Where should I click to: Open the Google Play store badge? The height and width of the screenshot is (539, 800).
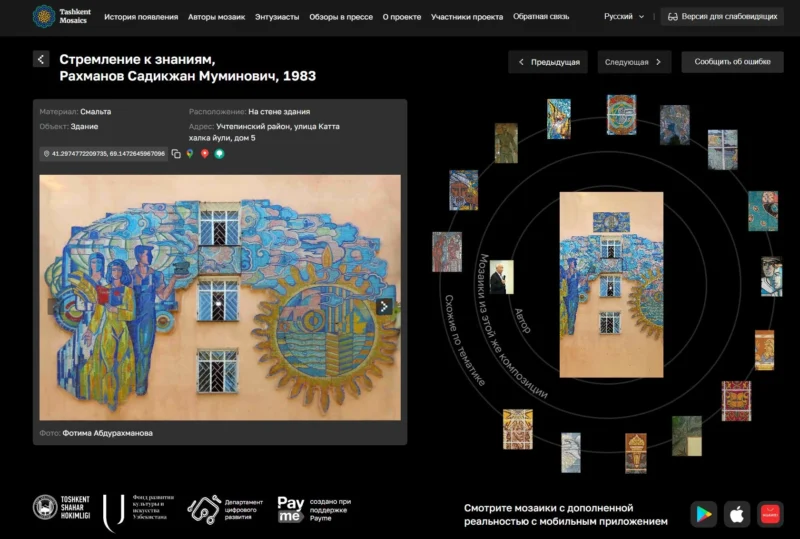tap(705, 514)
